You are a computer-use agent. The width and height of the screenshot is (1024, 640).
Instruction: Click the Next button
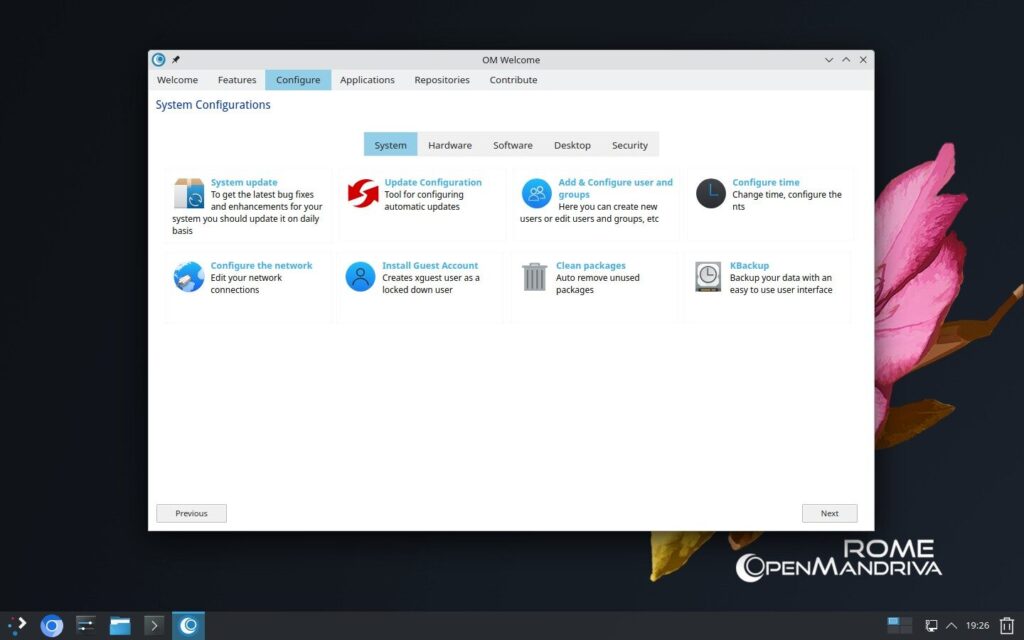[829, 513]
